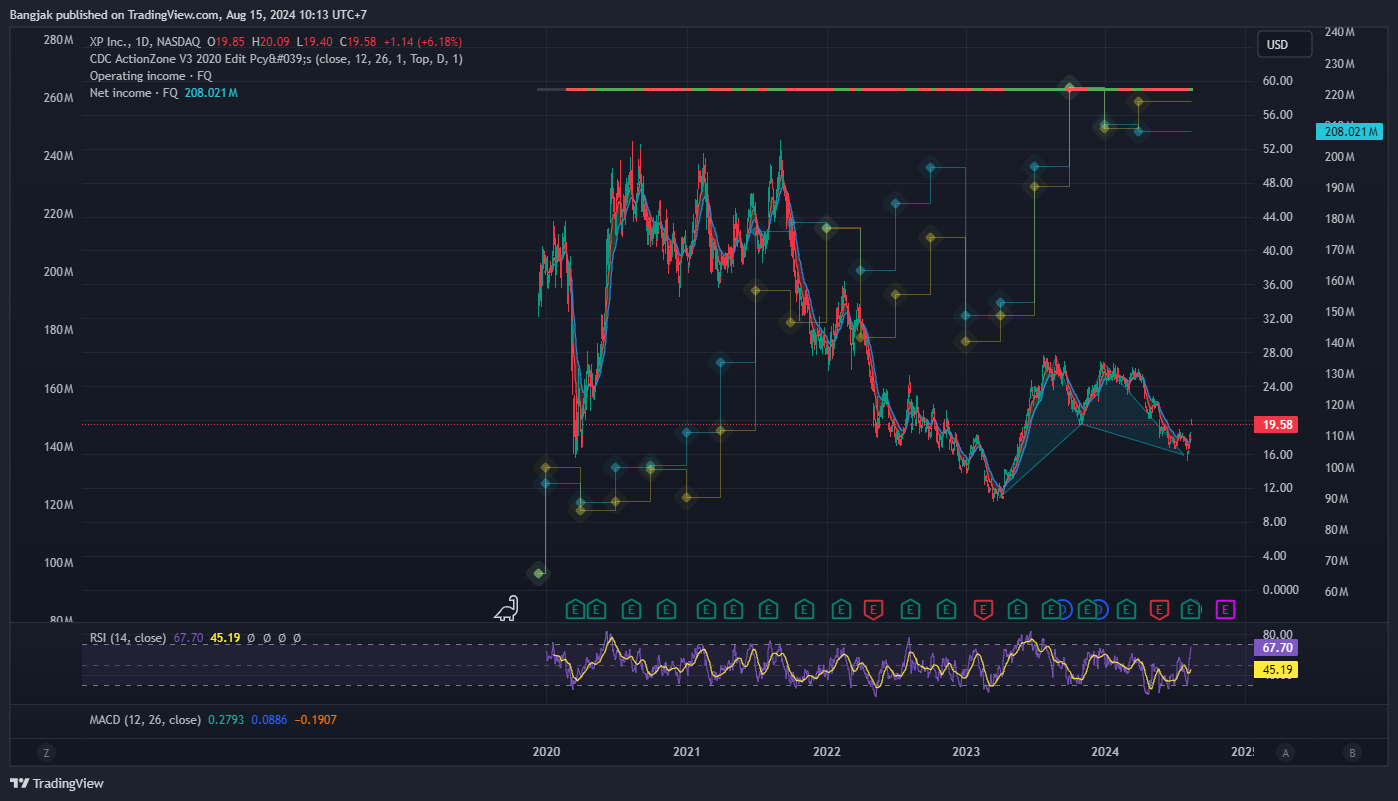Open the red earnings marker in early 2023
Screen dimensions: 1398x801
click(x=982, y=608)
